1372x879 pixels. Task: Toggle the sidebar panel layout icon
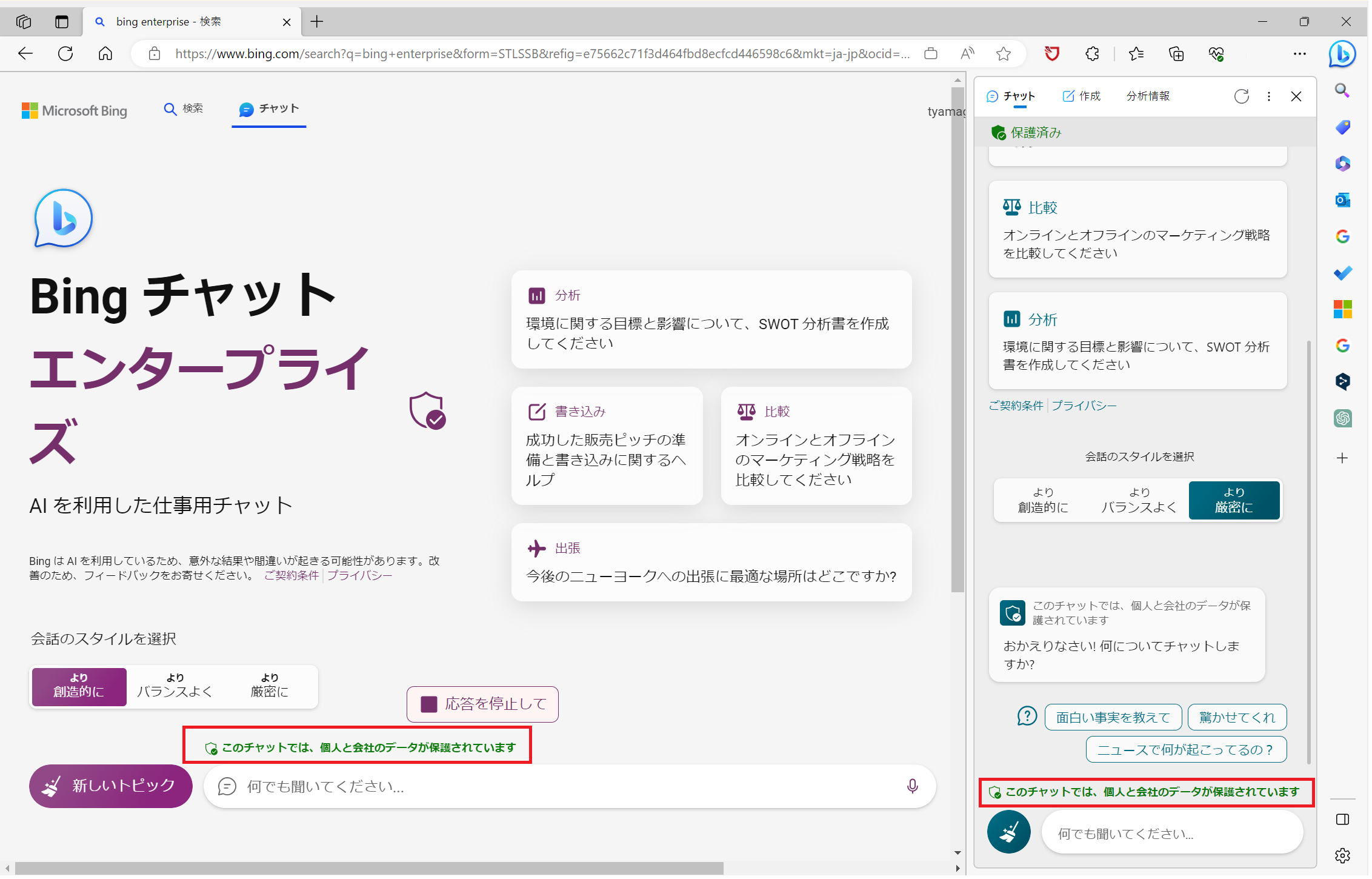(1342, 820)
